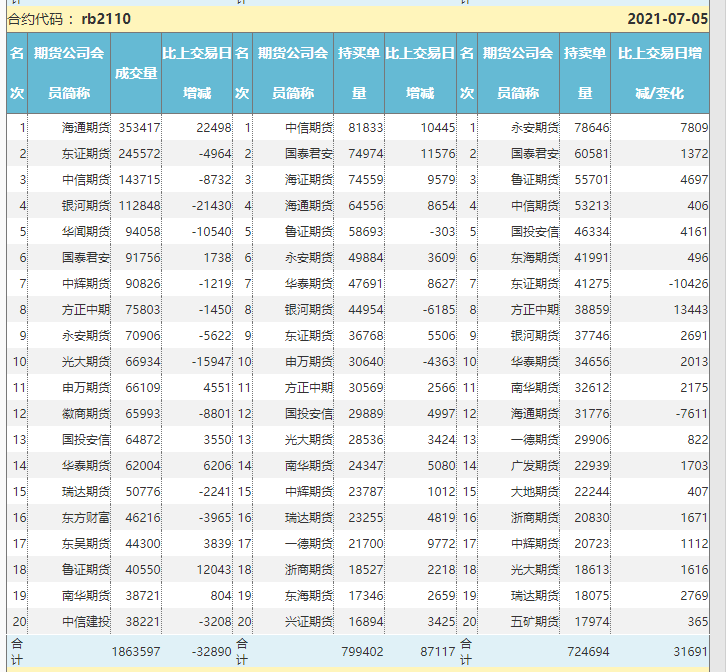Image resolution: width=727 pixels, height=672 pixels.
Task: Click the date 2021-07-05
Action: point(666,19)
